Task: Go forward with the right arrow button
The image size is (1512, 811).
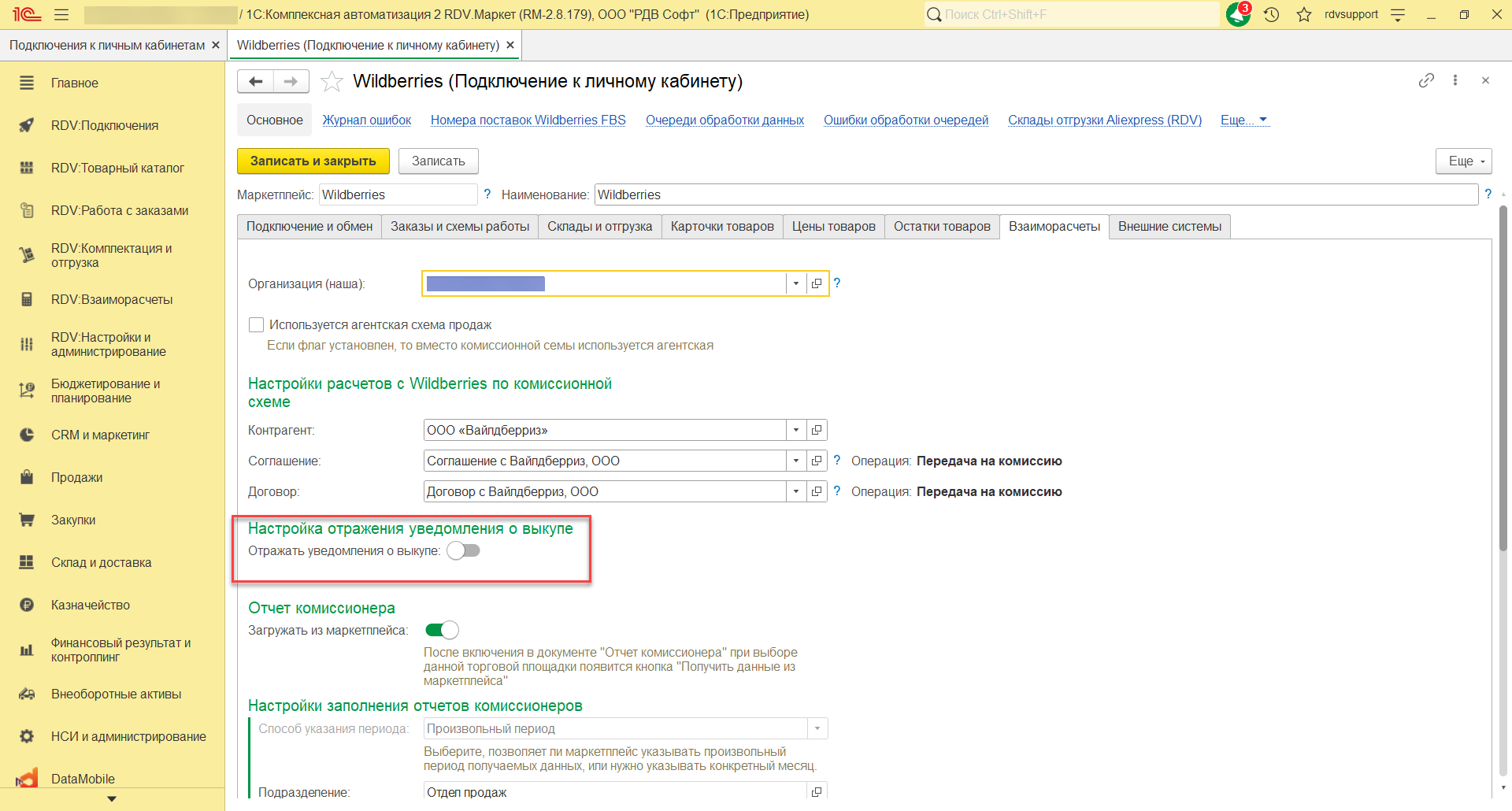Action: (x=291, y=81)
